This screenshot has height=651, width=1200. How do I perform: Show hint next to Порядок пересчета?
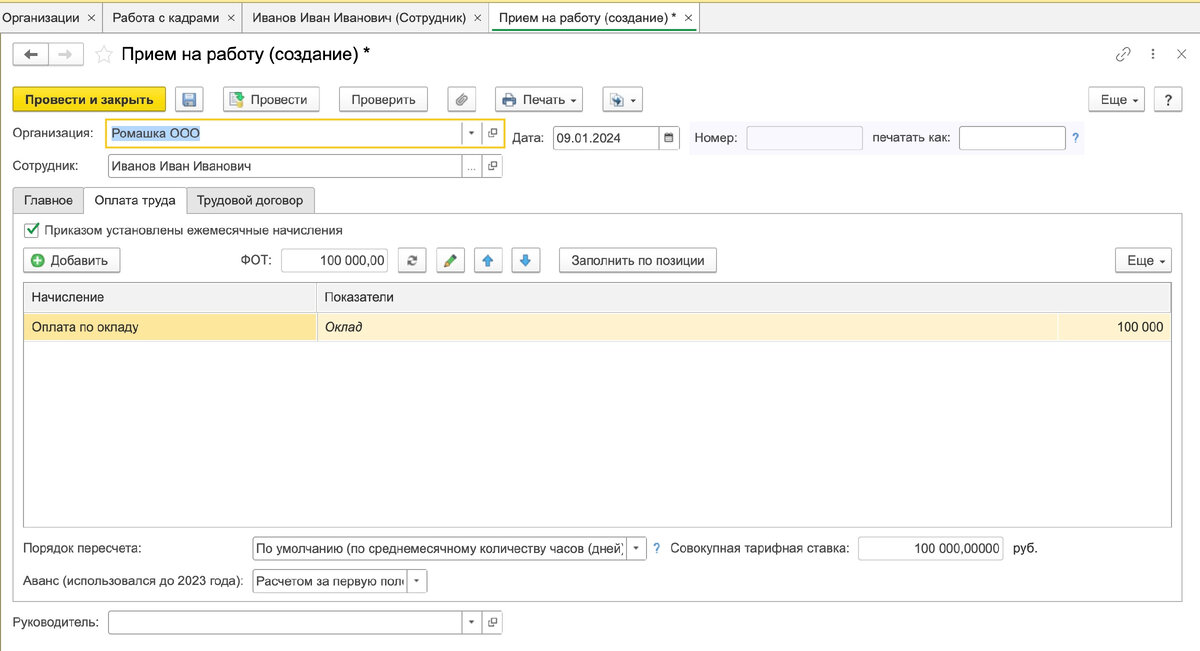coord(657,548)
